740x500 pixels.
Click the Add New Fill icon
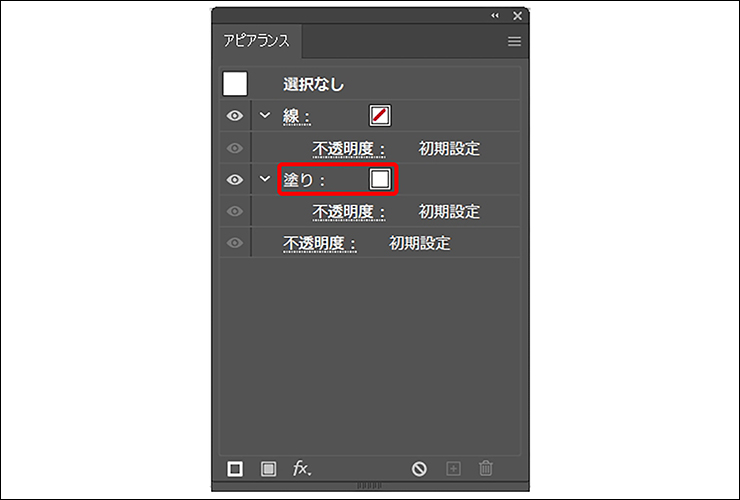pos(268,468)
